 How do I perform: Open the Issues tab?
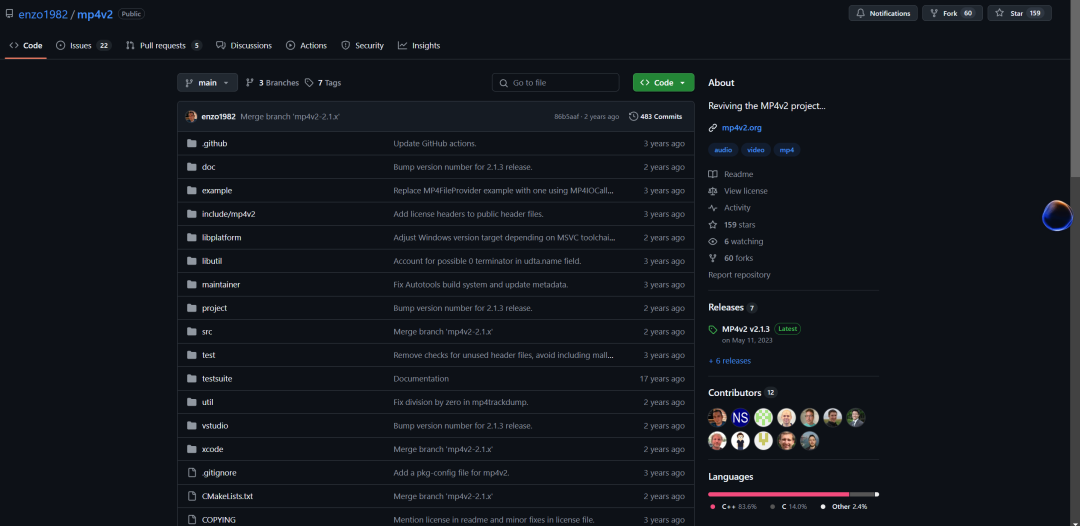click(x=83, y=45)
